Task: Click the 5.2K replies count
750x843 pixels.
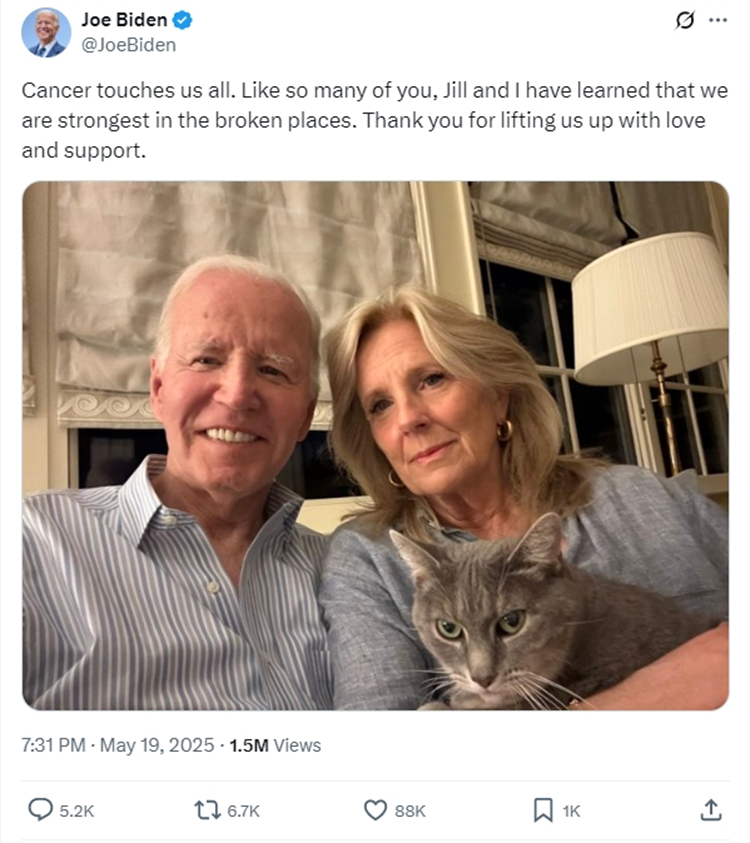Action: 77,811
